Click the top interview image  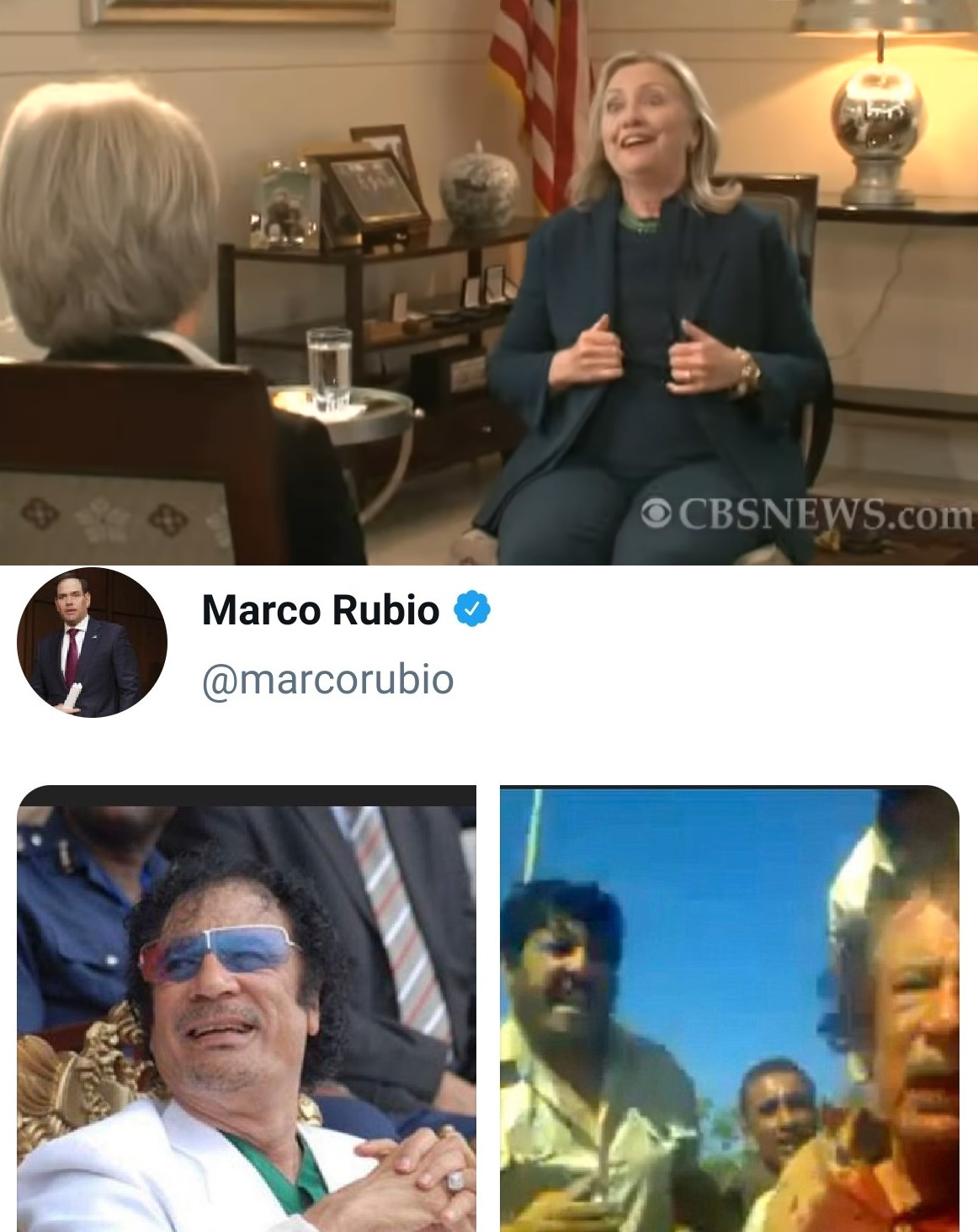click(489, 282)
